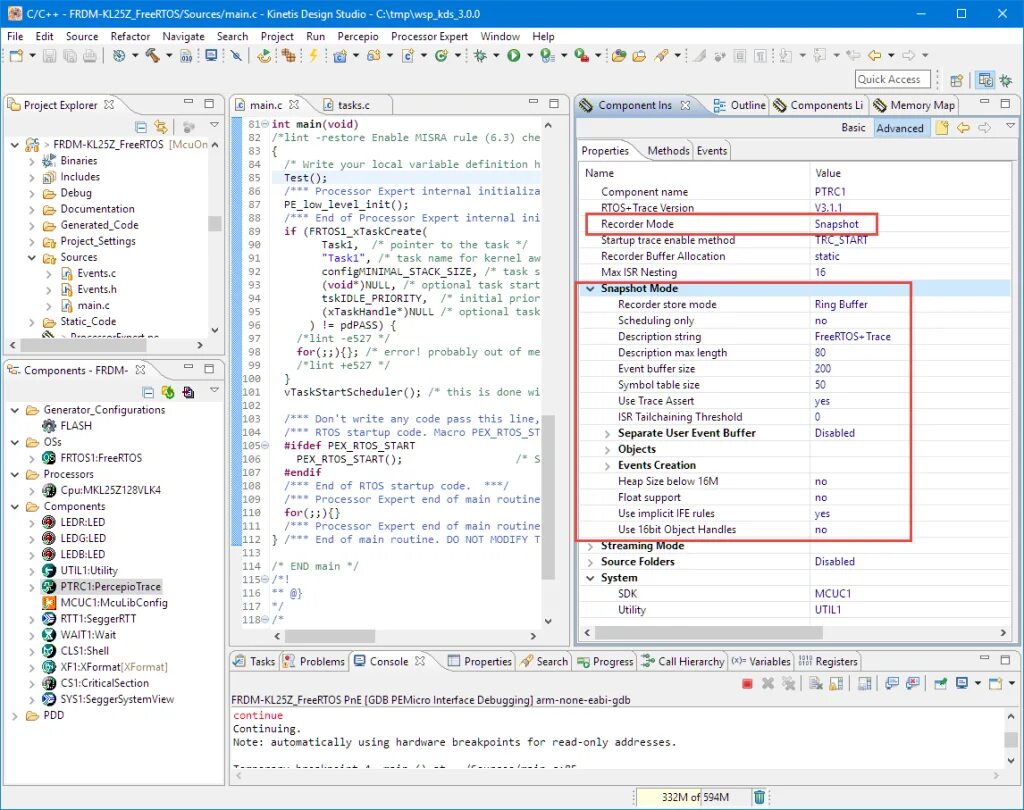Toggle Scheduling only value 'no'
Image resolution: width=1024 pixels, height=810 pixels.
[x=821, y=321]
